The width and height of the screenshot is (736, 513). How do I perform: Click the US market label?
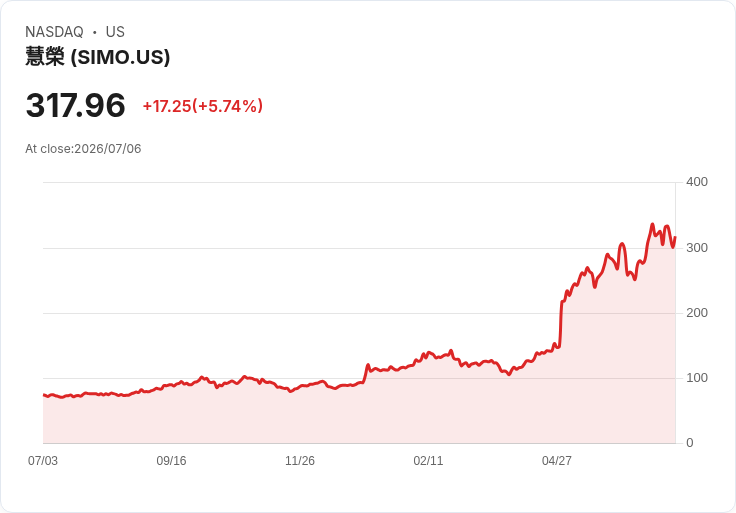(x=115, y=32)
